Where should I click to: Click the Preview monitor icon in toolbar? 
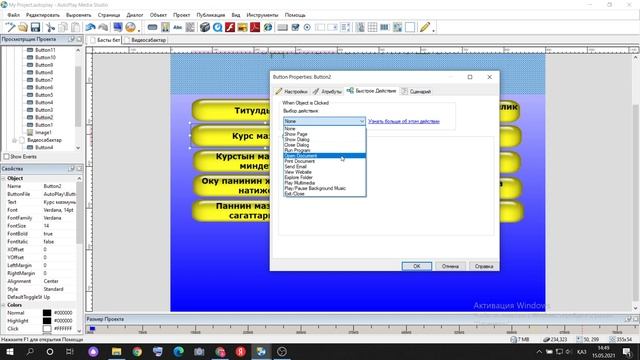click(118, 27)
